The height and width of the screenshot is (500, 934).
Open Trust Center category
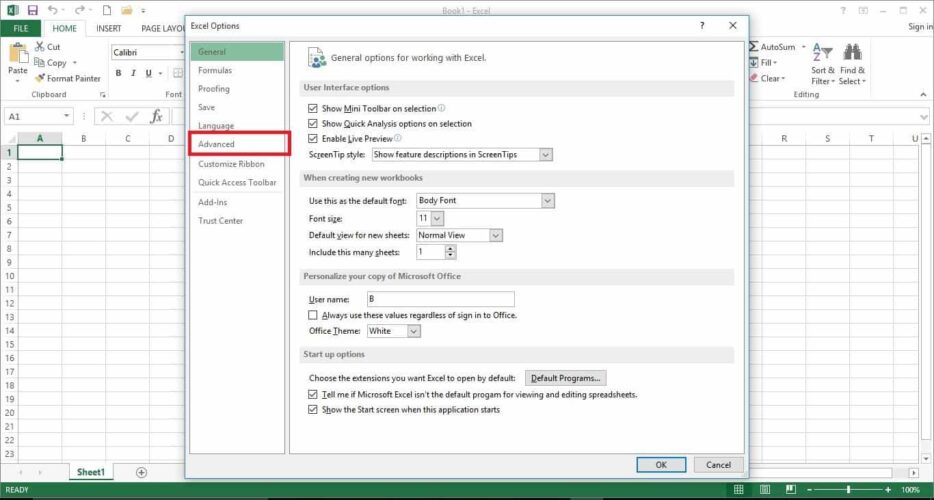point(237,221)
